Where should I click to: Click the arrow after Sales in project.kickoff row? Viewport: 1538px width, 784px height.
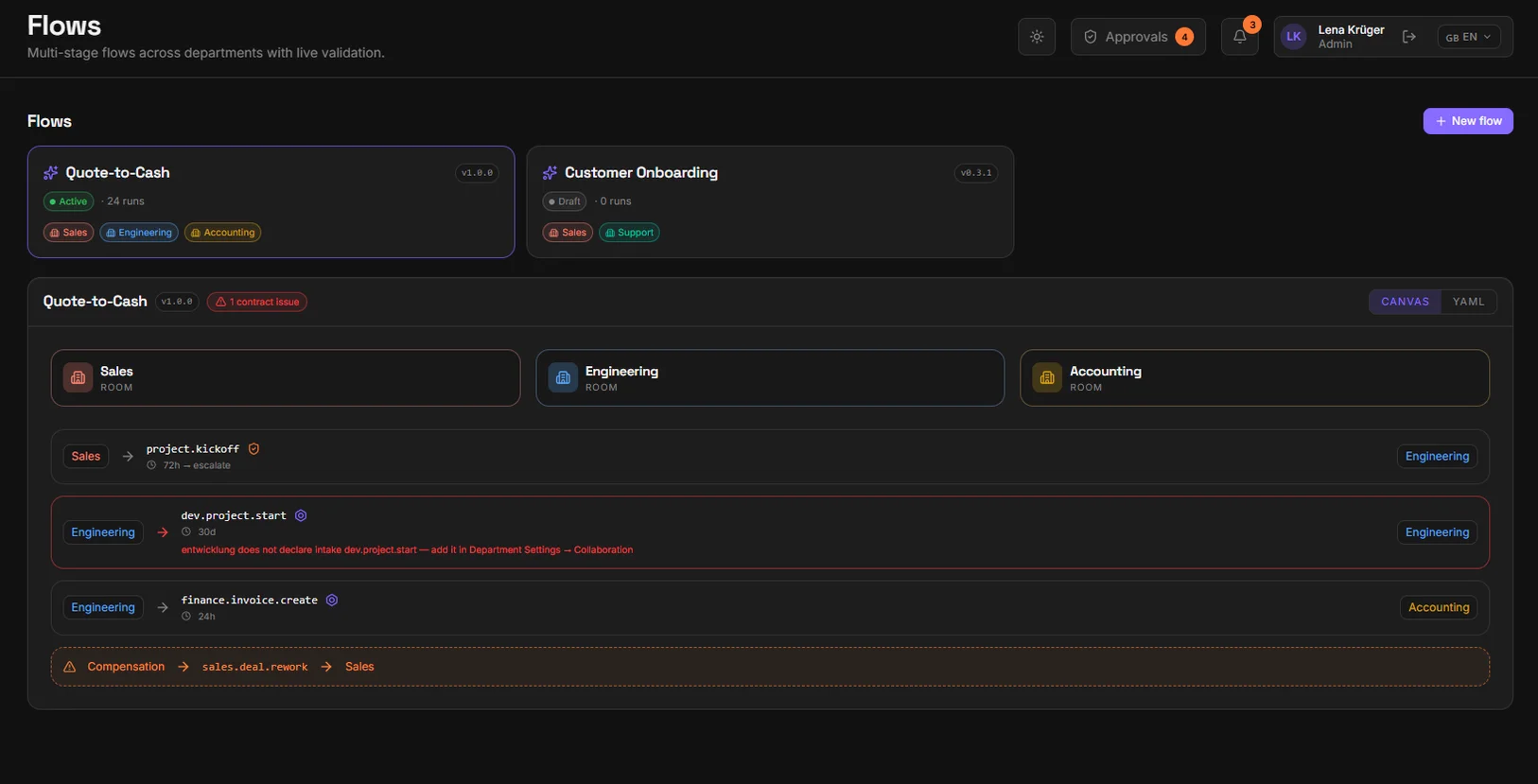click(x=128, y=456)
